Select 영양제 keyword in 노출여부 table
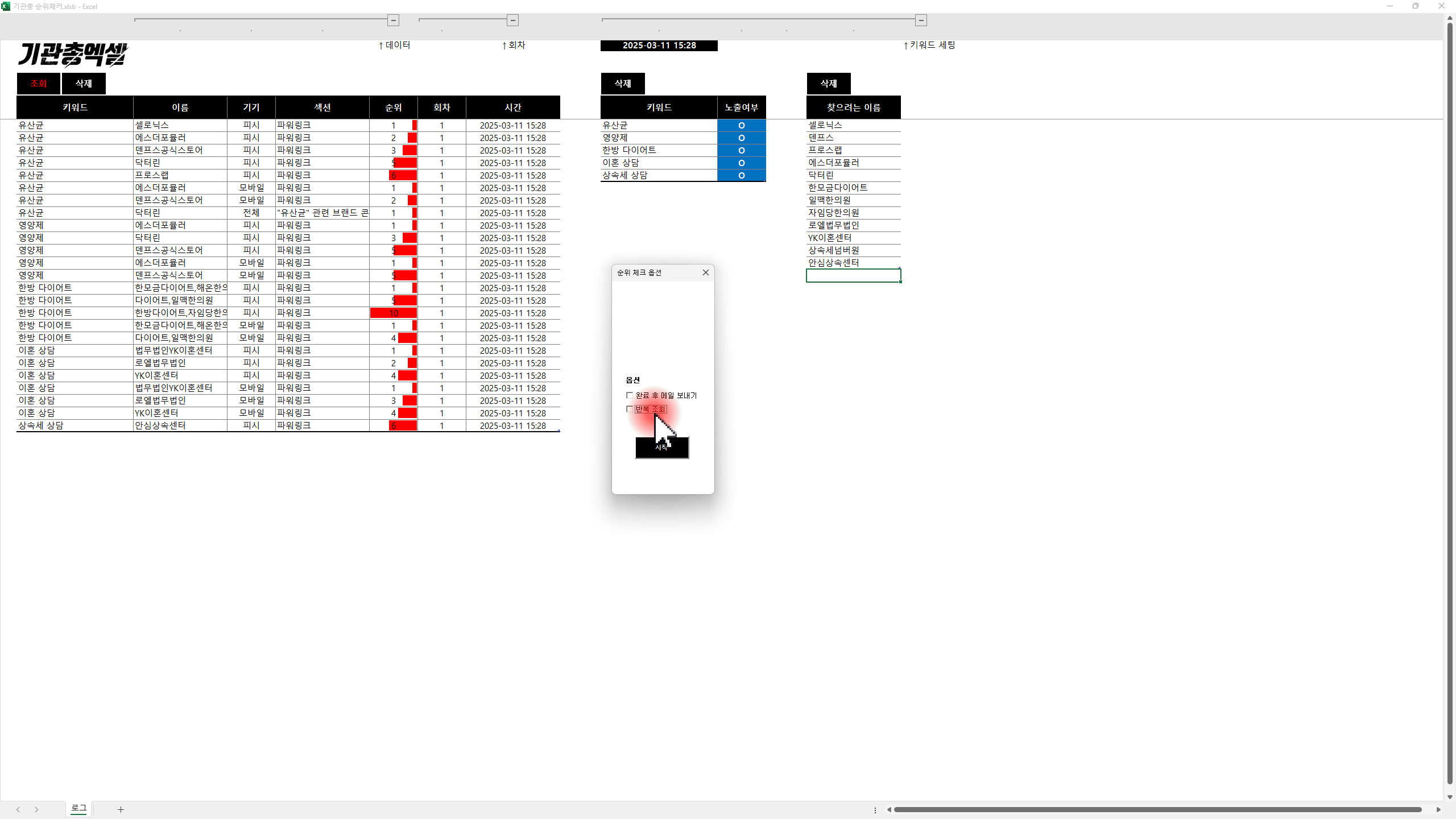 coord(659,138)
